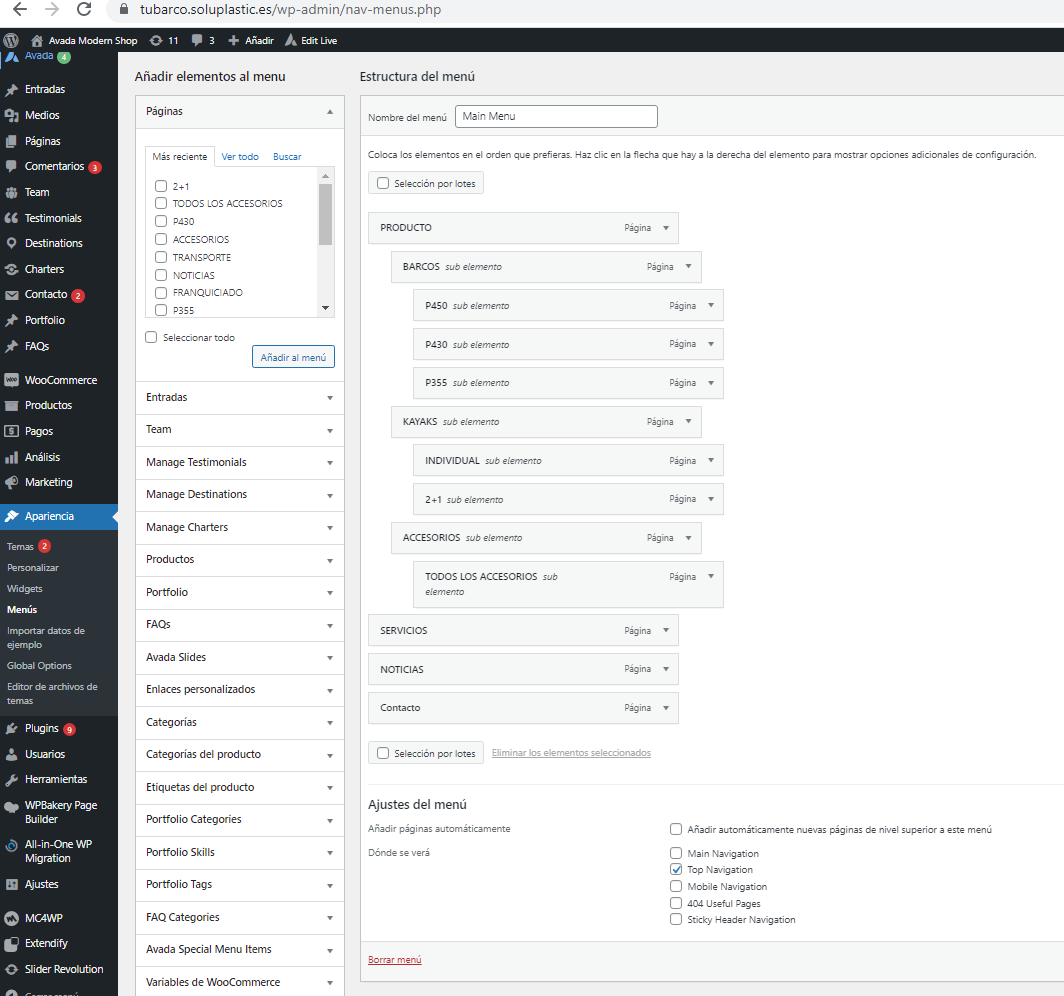
Task: Open Contacto envelope icon in sidebar
Action: point(12,294)
